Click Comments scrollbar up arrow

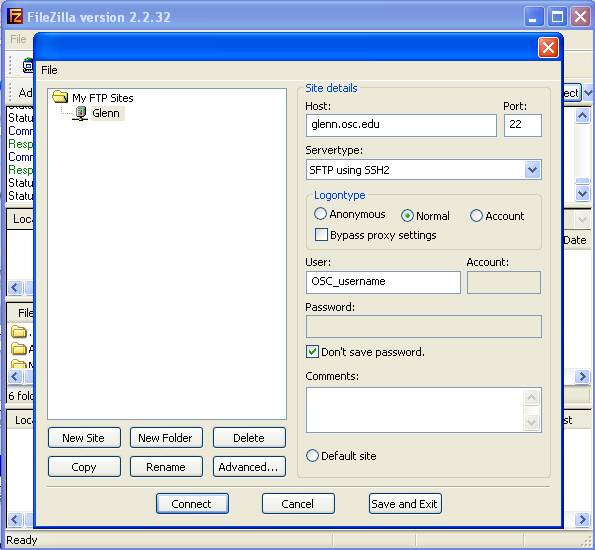pos(531,397)
